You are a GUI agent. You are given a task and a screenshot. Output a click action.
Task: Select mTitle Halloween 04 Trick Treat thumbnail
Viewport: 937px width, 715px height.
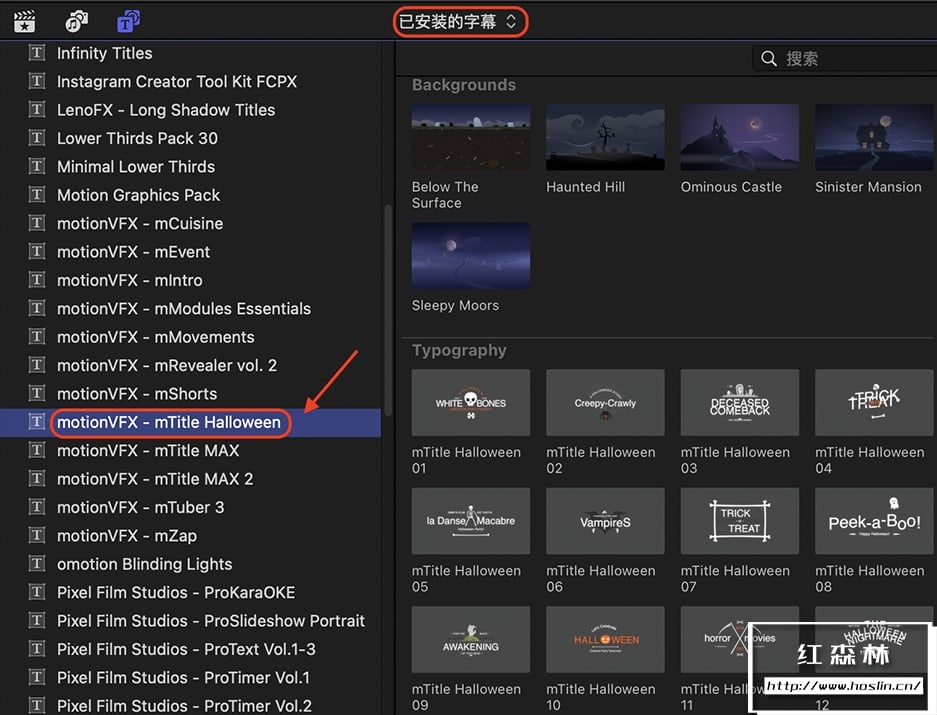[x=874, y=402]
